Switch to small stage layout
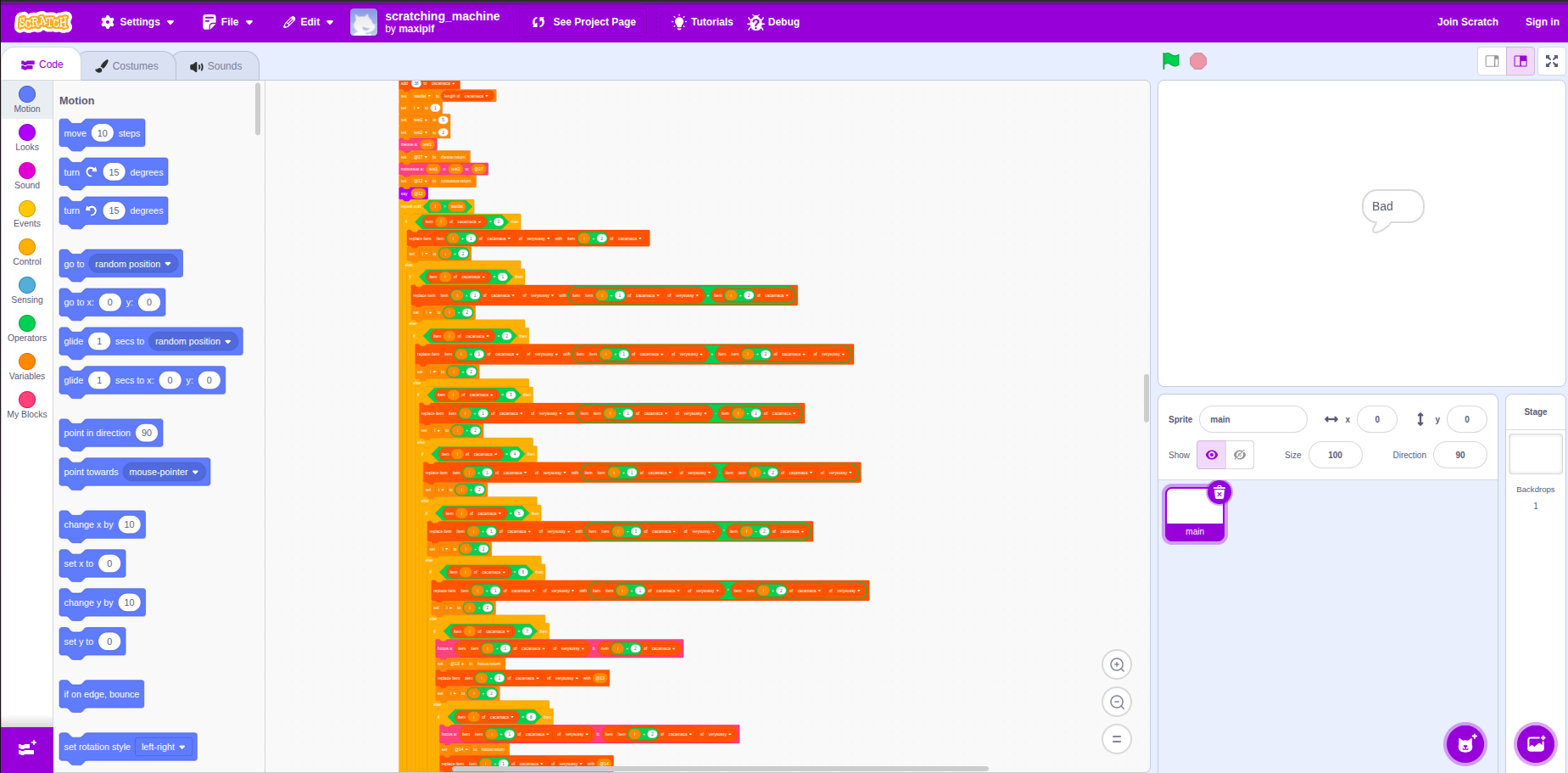Image resolution: width=1568 pixels, height=773 pixels. tap(1492, 61)
